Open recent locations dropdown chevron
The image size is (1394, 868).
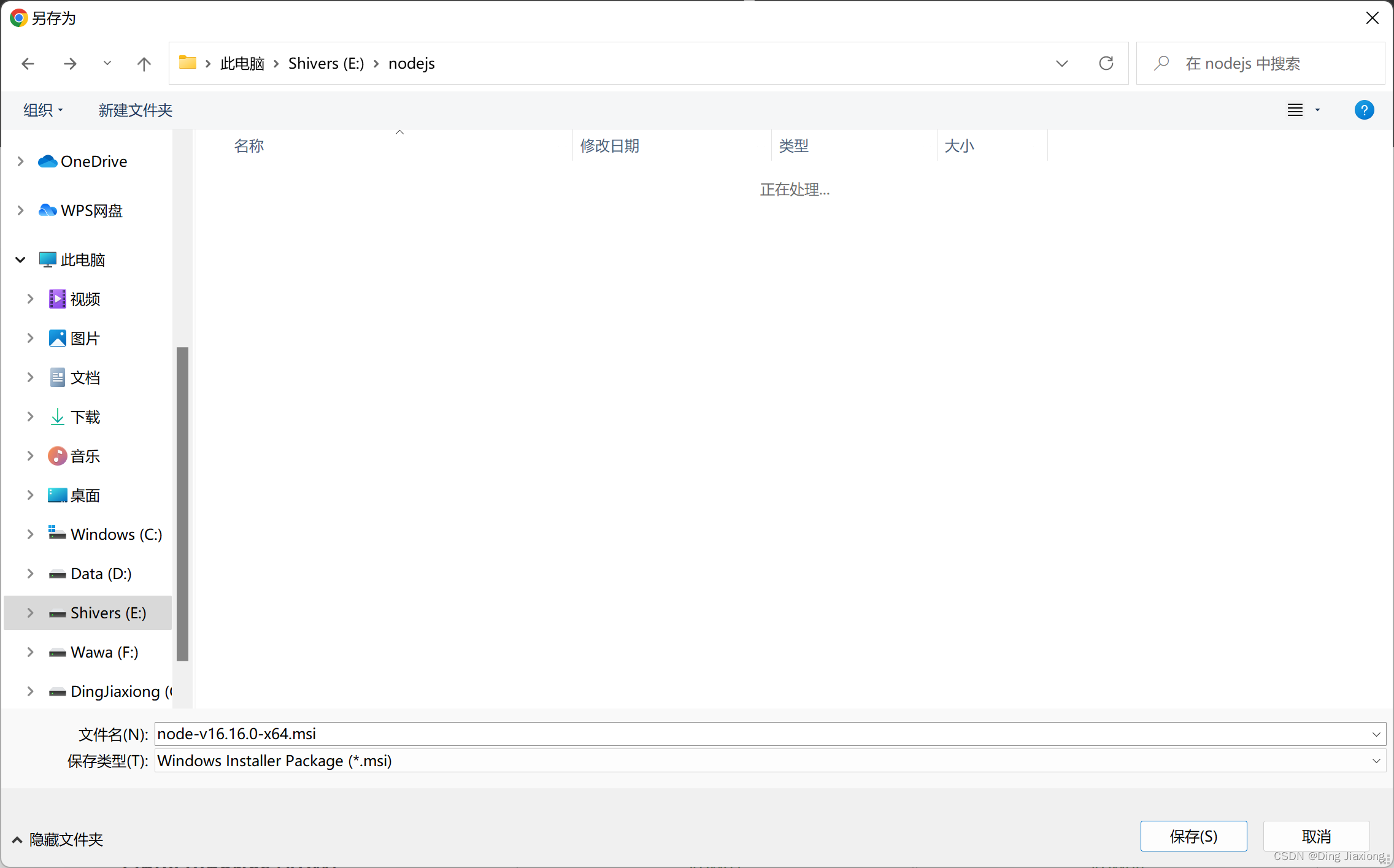click(x=107, y=63)
